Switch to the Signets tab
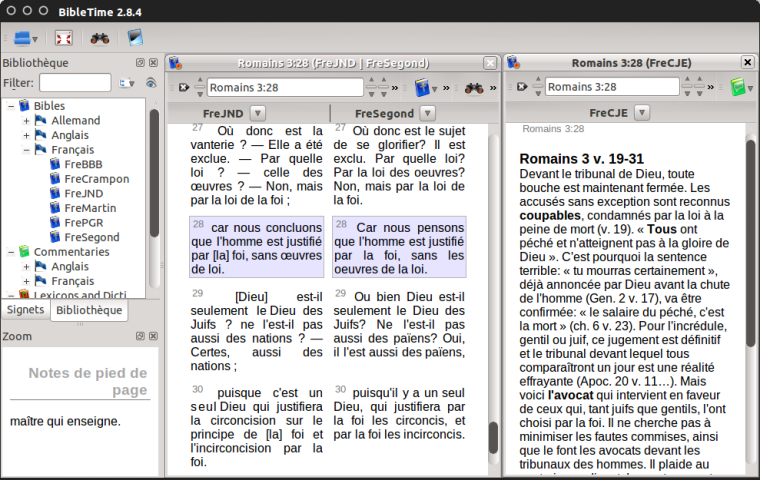Image resolution: width=760 pixels, height=480 pixels. pyautogui.click(x=26, y=310)
